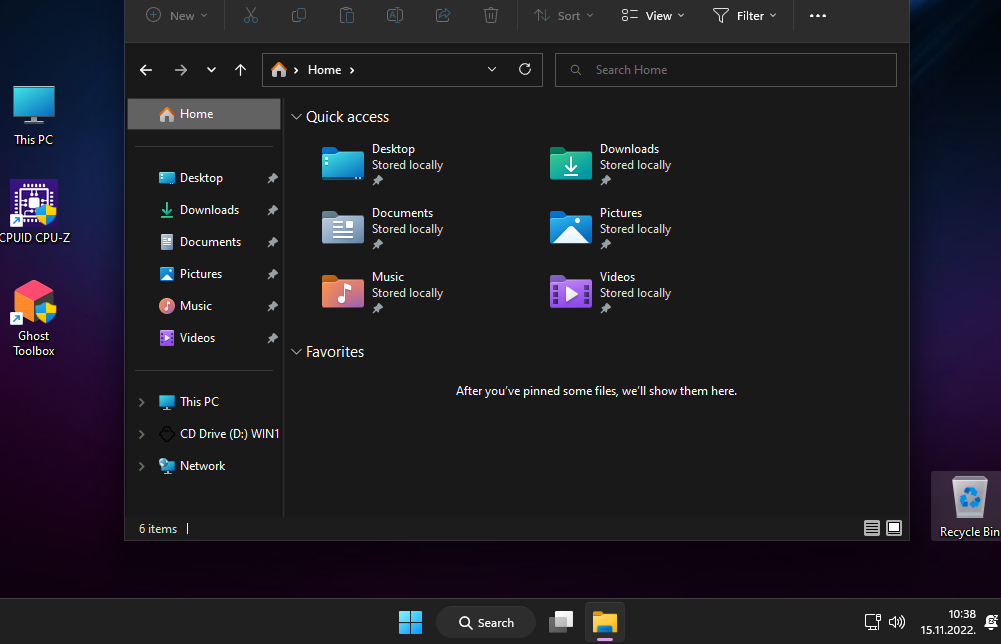This screenshot has width=1001, height=644.
Task: Click the Search button on taskbar
Action: tap(486, 622)
